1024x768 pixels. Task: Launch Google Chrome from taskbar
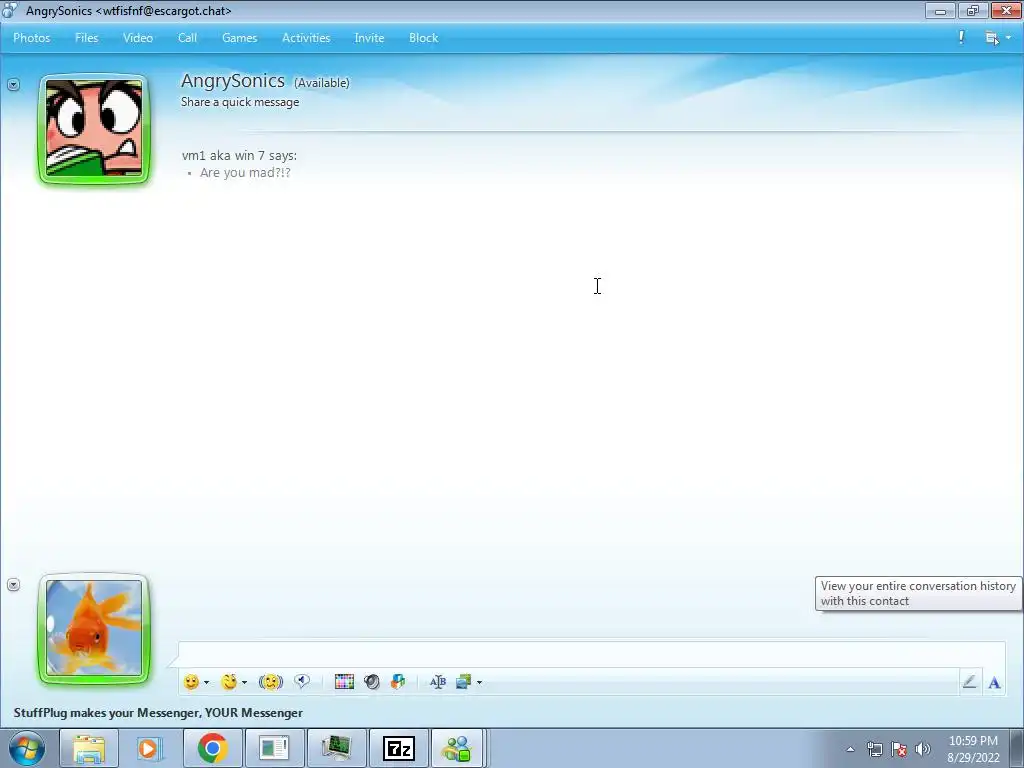tap(212, 748)
